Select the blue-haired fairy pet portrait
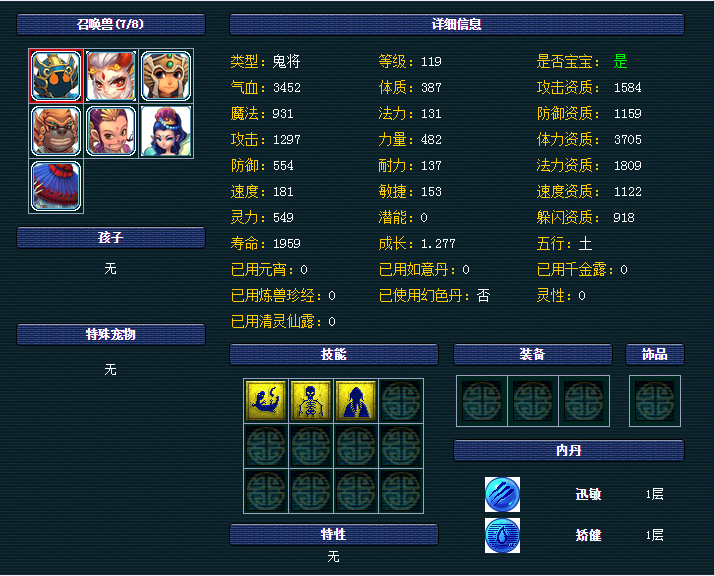Screen dimensions: 714x576 166,131
